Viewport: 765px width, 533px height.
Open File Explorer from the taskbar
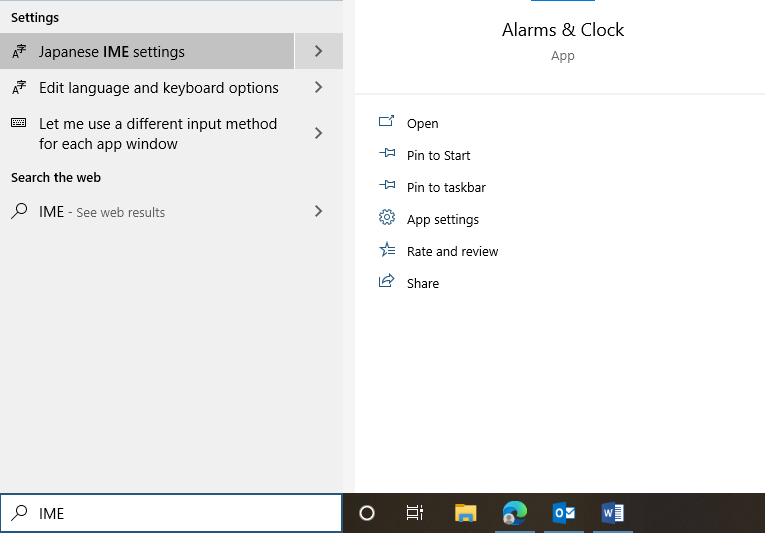(465, 513)
